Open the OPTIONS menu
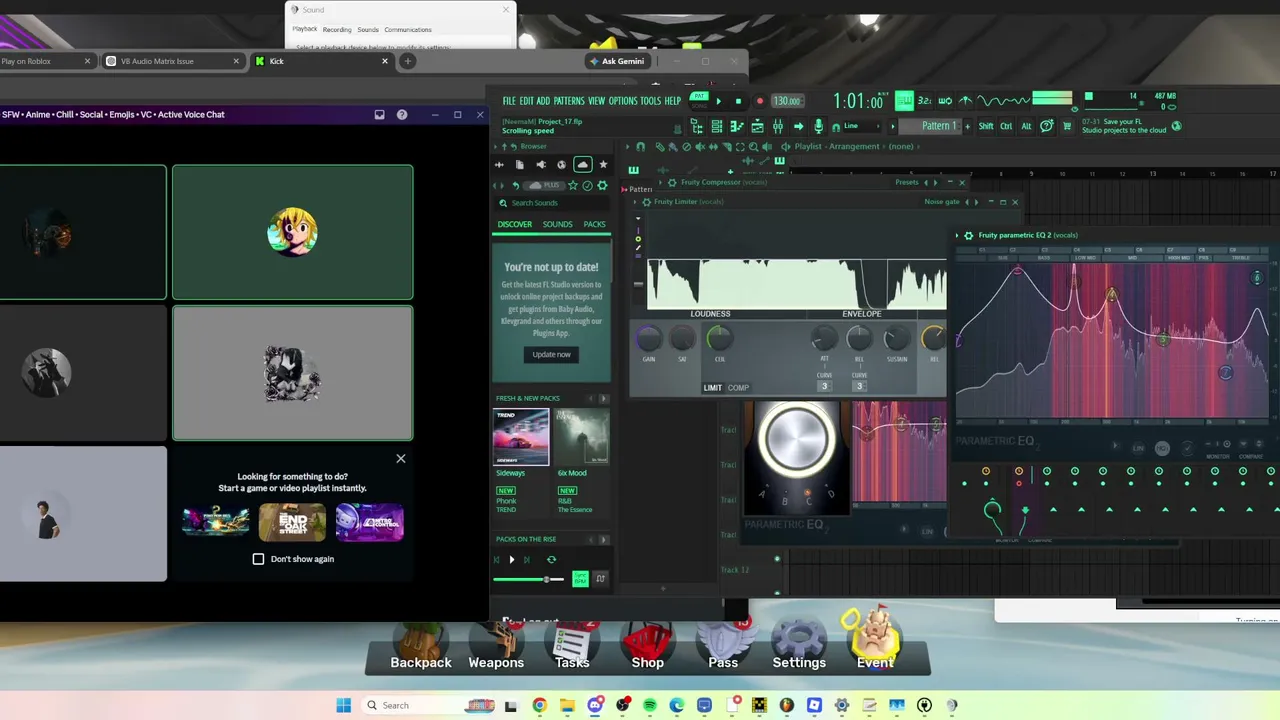Image resolution: width=1280 pixels, height=720 pixels. (x=623, y=101)
